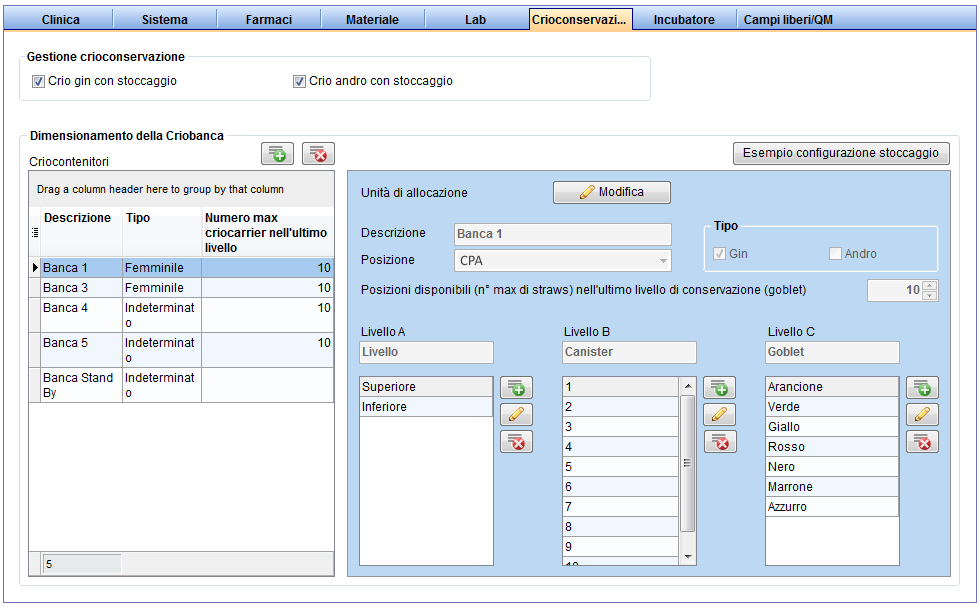
Task: Switch to the Farmaci tab
Action: pos(269,19)
